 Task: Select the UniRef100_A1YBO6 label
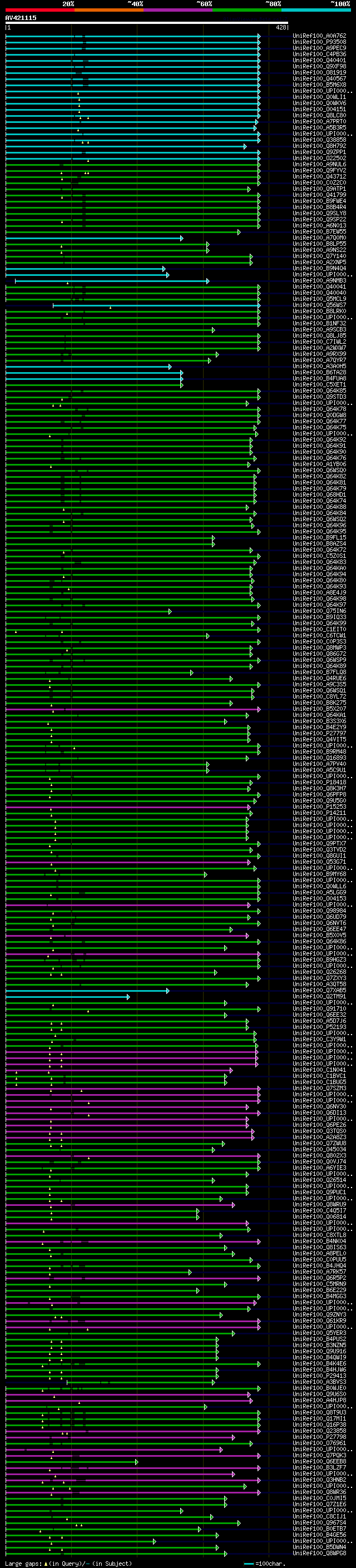pyautogui.click(x=319, y=464)
